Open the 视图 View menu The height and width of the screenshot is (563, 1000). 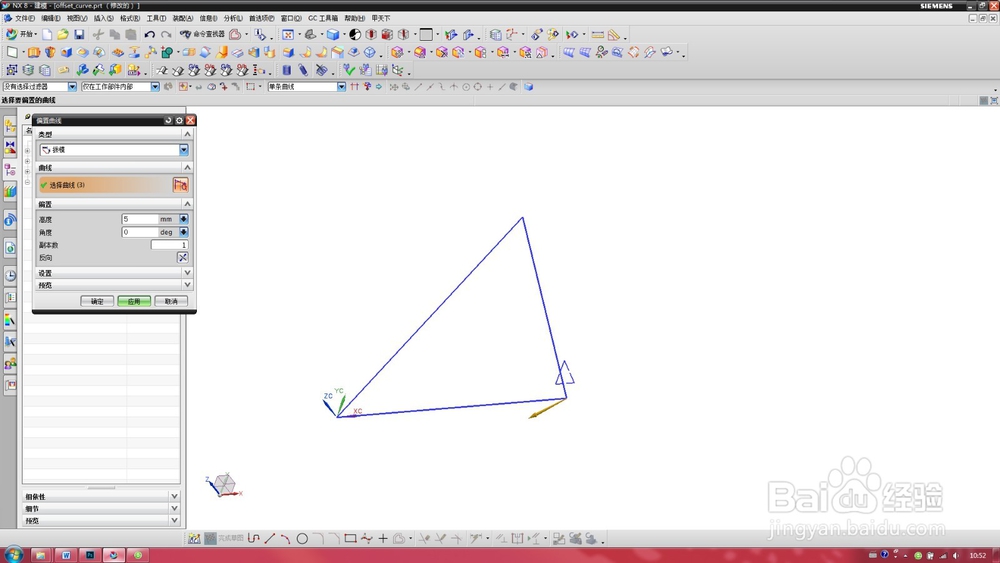coord(77,18)
